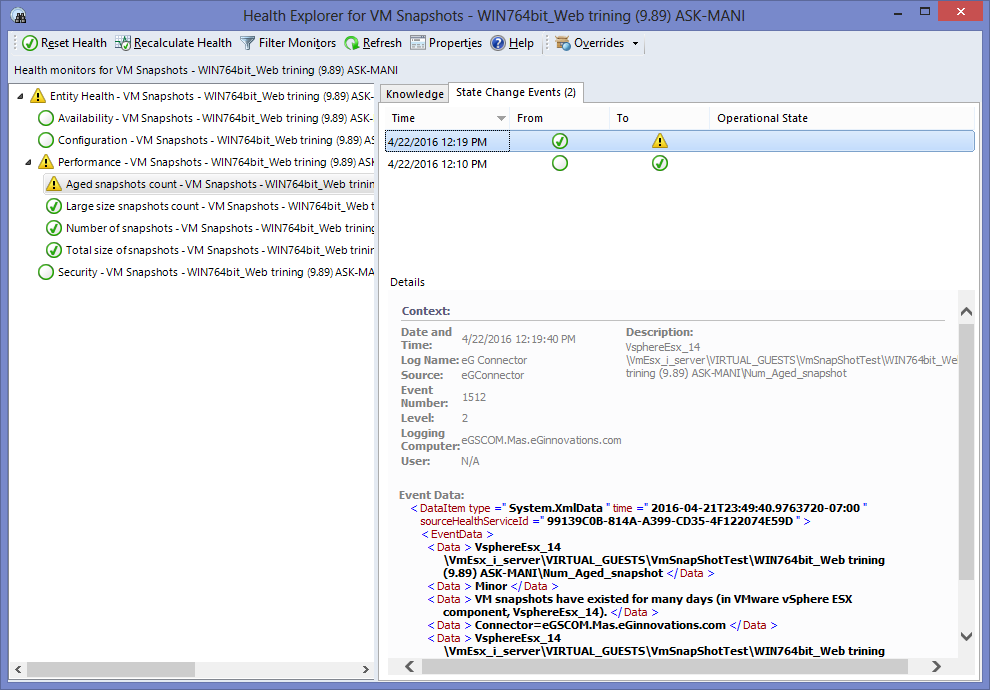
Task: Click the Refresh button label
Action: point(382,43)
